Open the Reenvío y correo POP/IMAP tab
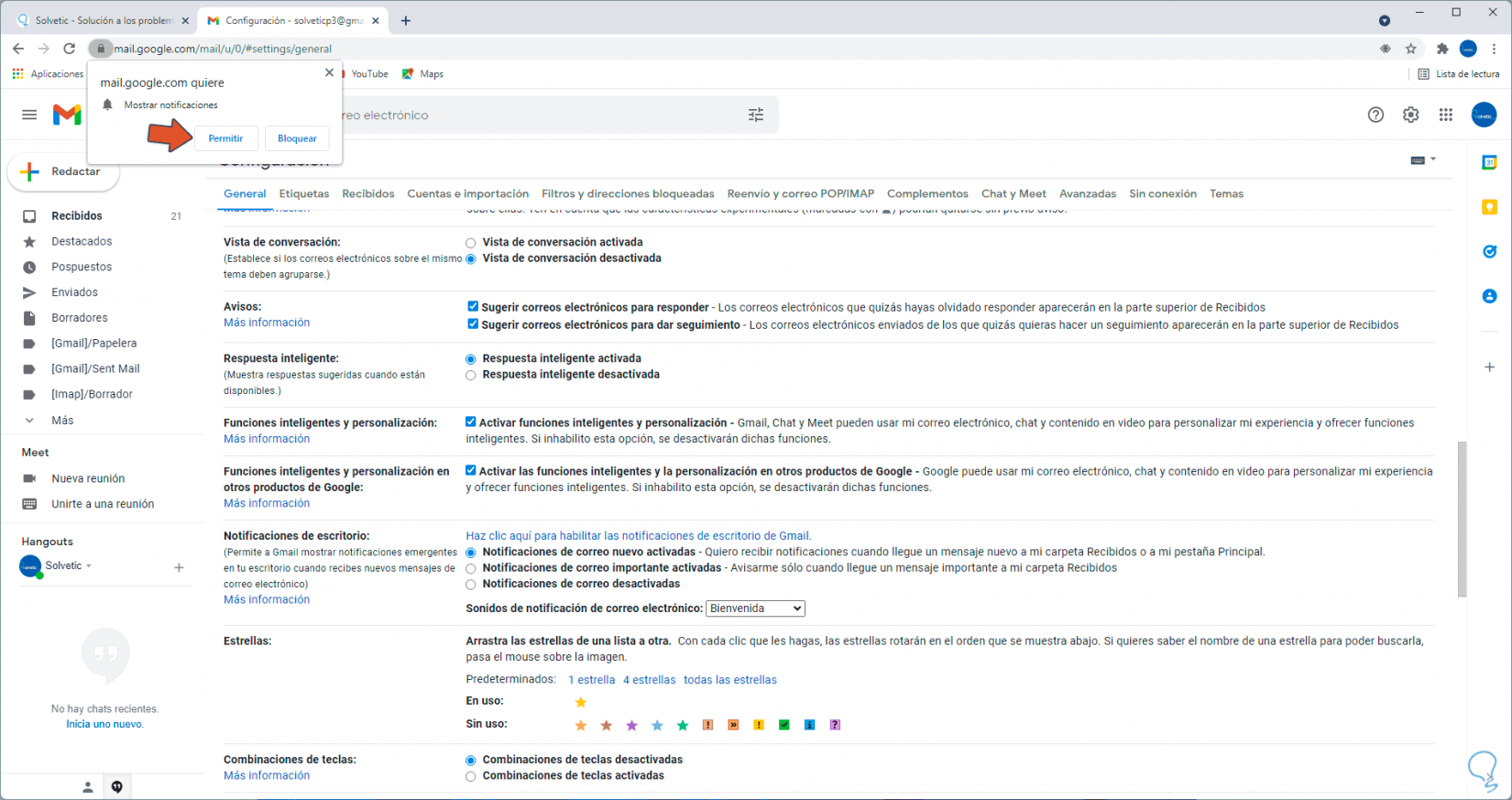The image size is (1512, 800). tap(801, 193)
